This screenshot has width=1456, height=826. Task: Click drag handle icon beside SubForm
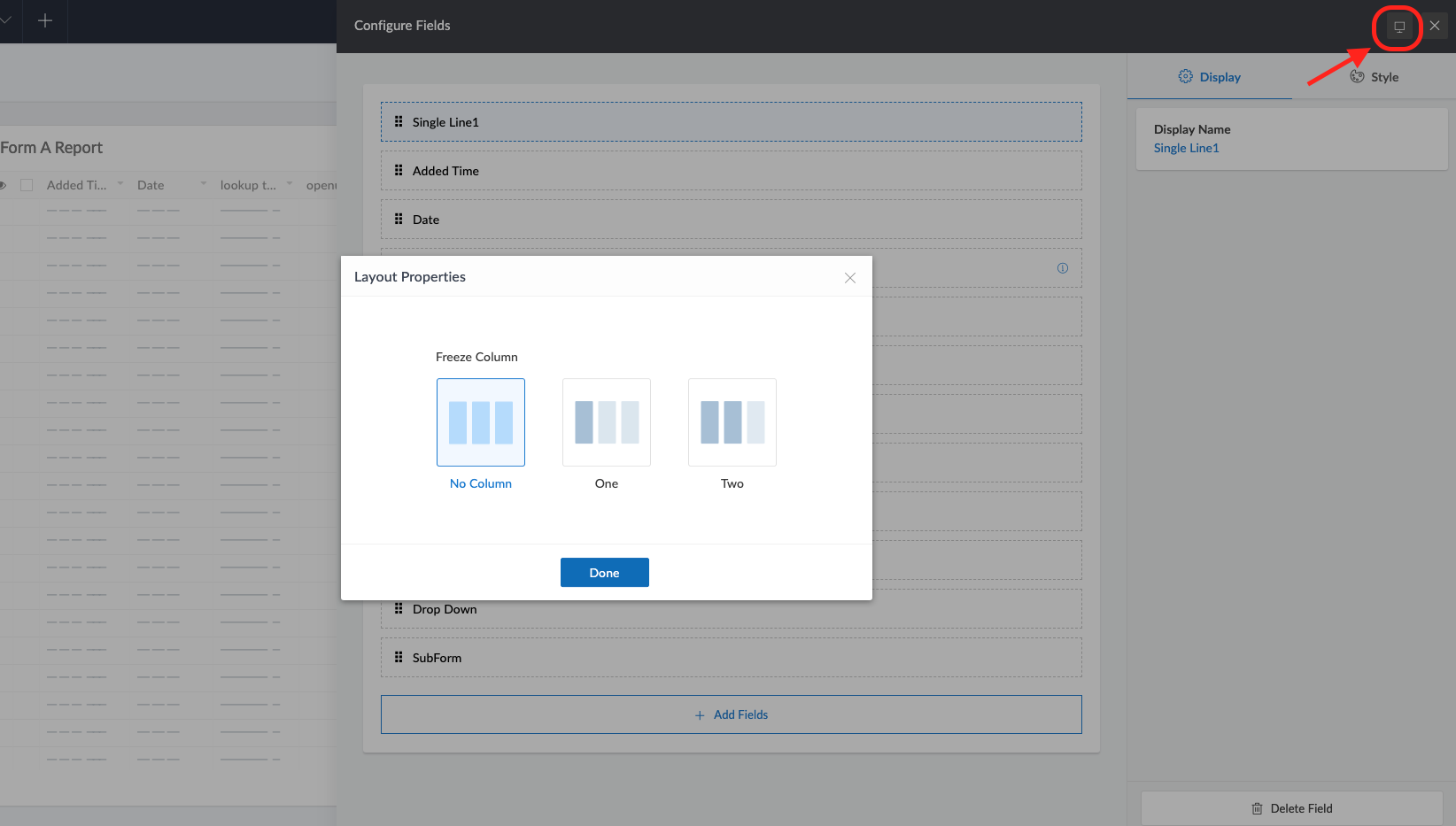click(399, 658)
